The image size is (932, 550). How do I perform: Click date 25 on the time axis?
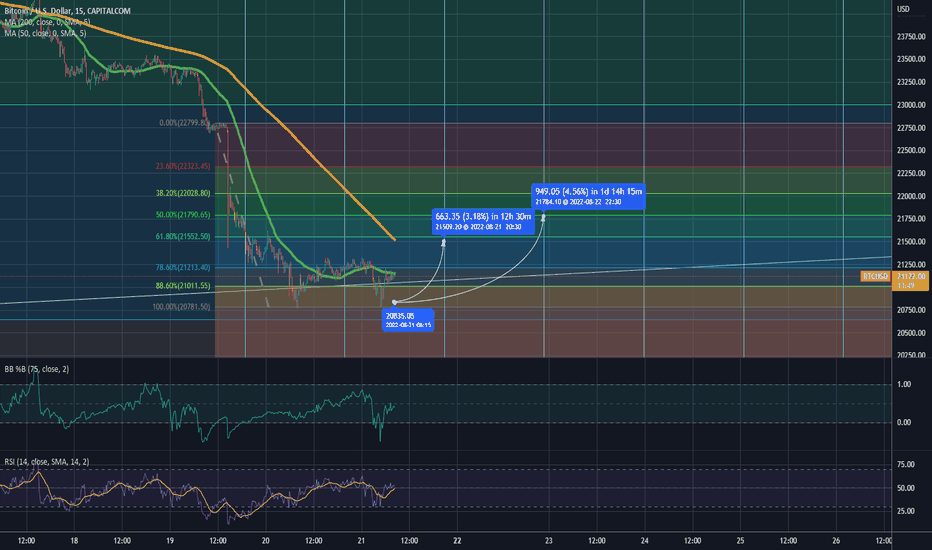point(740,540)
